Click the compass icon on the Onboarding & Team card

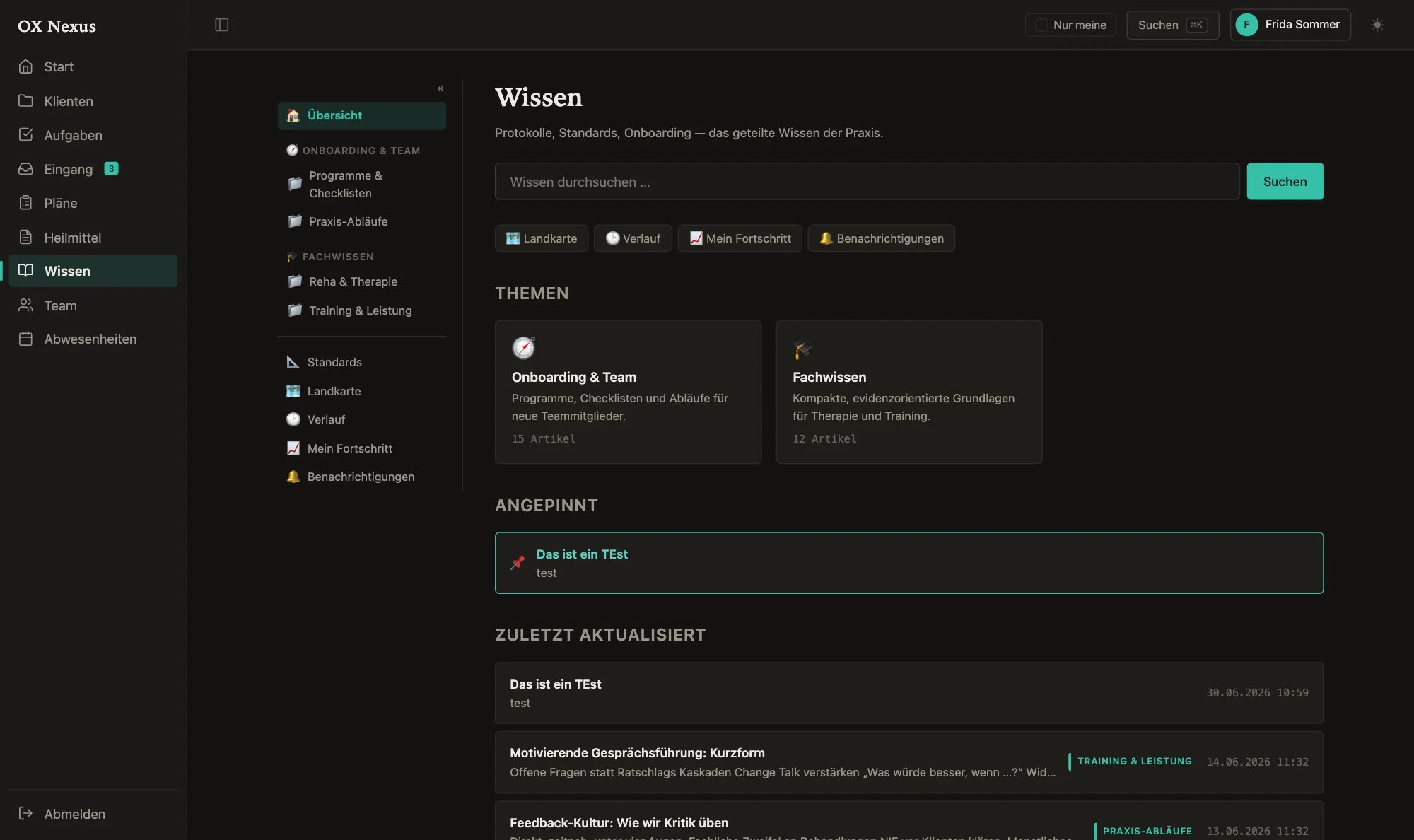pos(524,348)
